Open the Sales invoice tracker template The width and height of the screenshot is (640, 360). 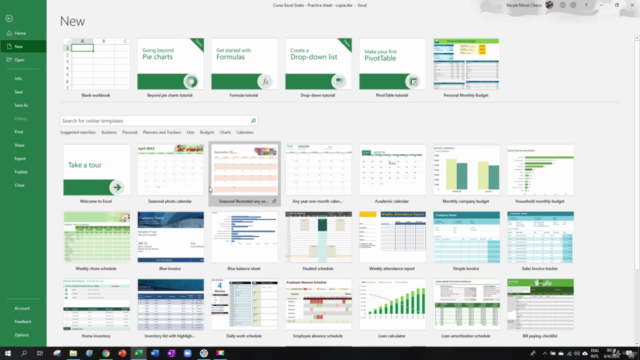(540, 242)
